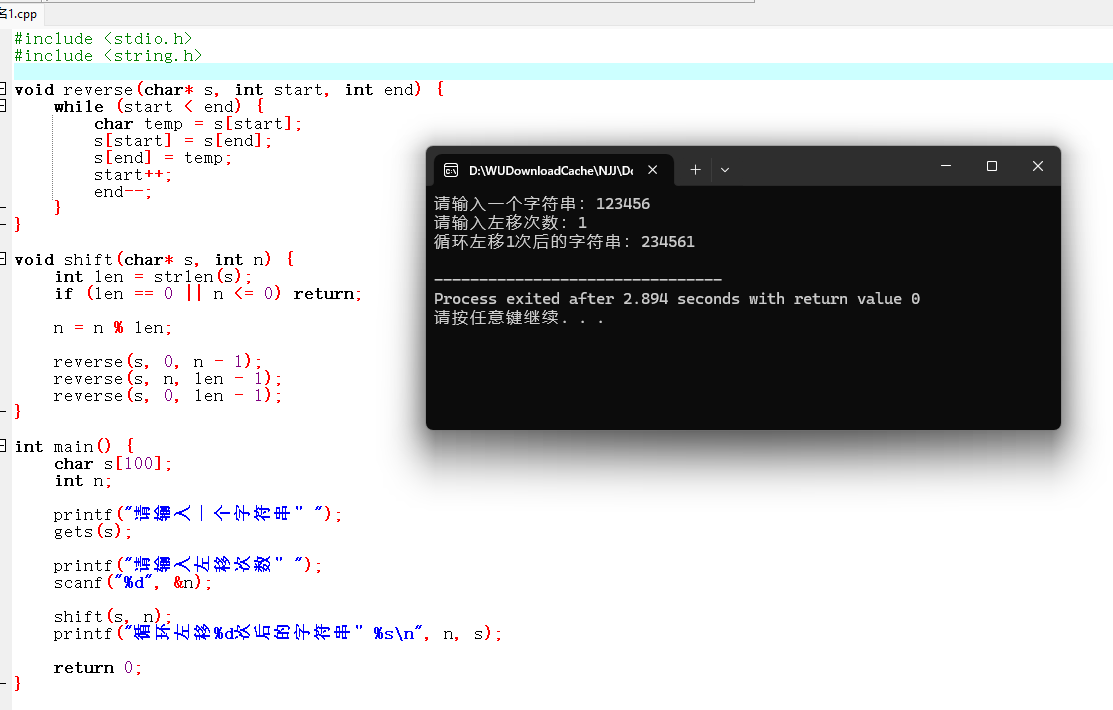Open terminal profile dropdown arrow
The image size is (1113, 710).
[725, 170]
